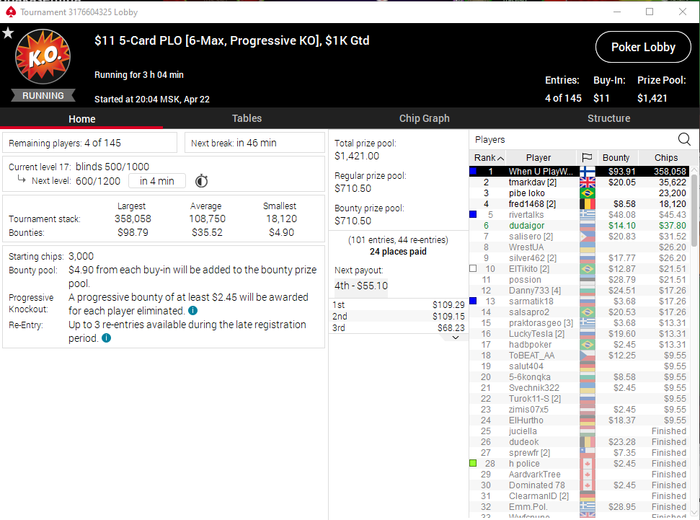Select the player row Danny733 [4]

(x=579, y=290)
